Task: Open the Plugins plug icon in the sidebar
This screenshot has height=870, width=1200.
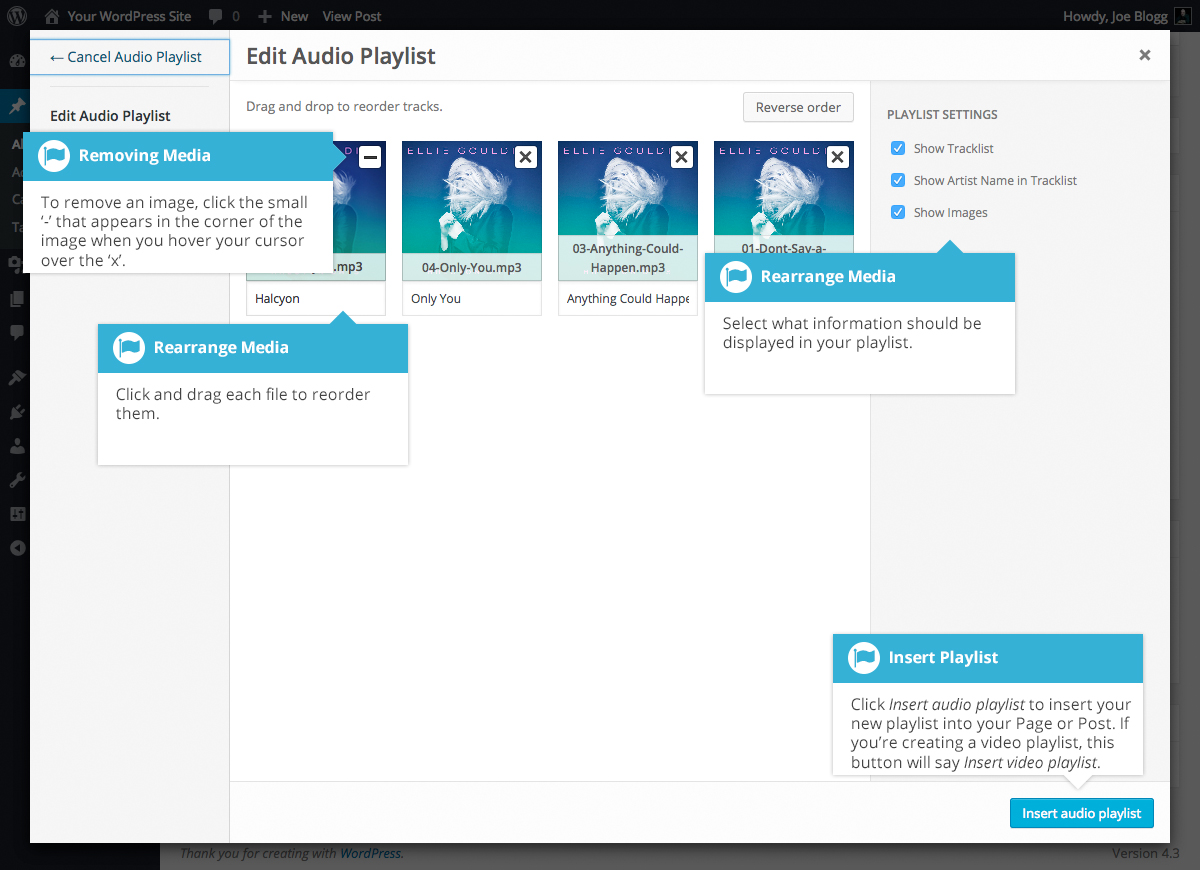Action: (17, 412)
